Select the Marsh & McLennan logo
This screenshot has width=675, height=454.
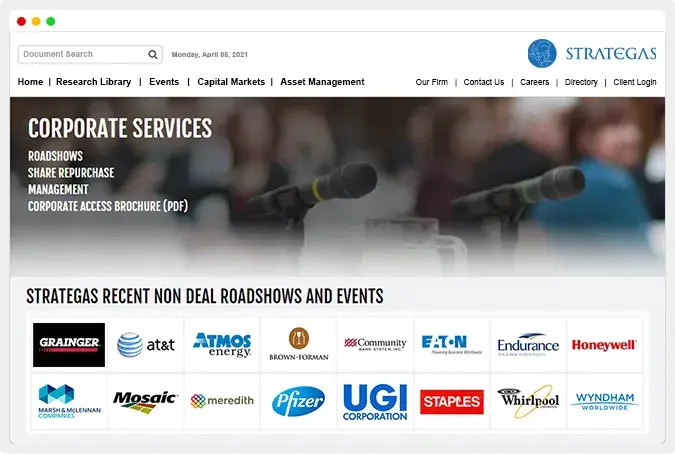(x=69, y=401)
